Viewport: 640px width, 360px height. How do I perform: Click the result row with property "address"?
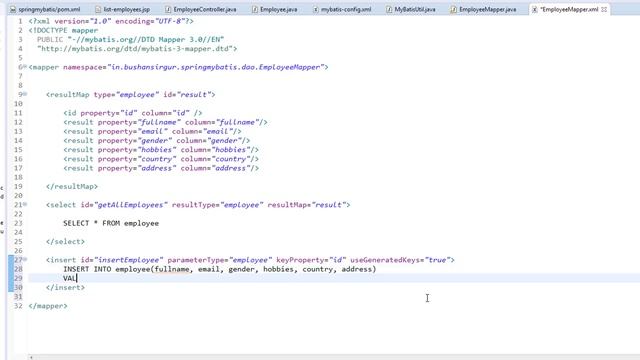pyautogui.click(x=161, y=168)
